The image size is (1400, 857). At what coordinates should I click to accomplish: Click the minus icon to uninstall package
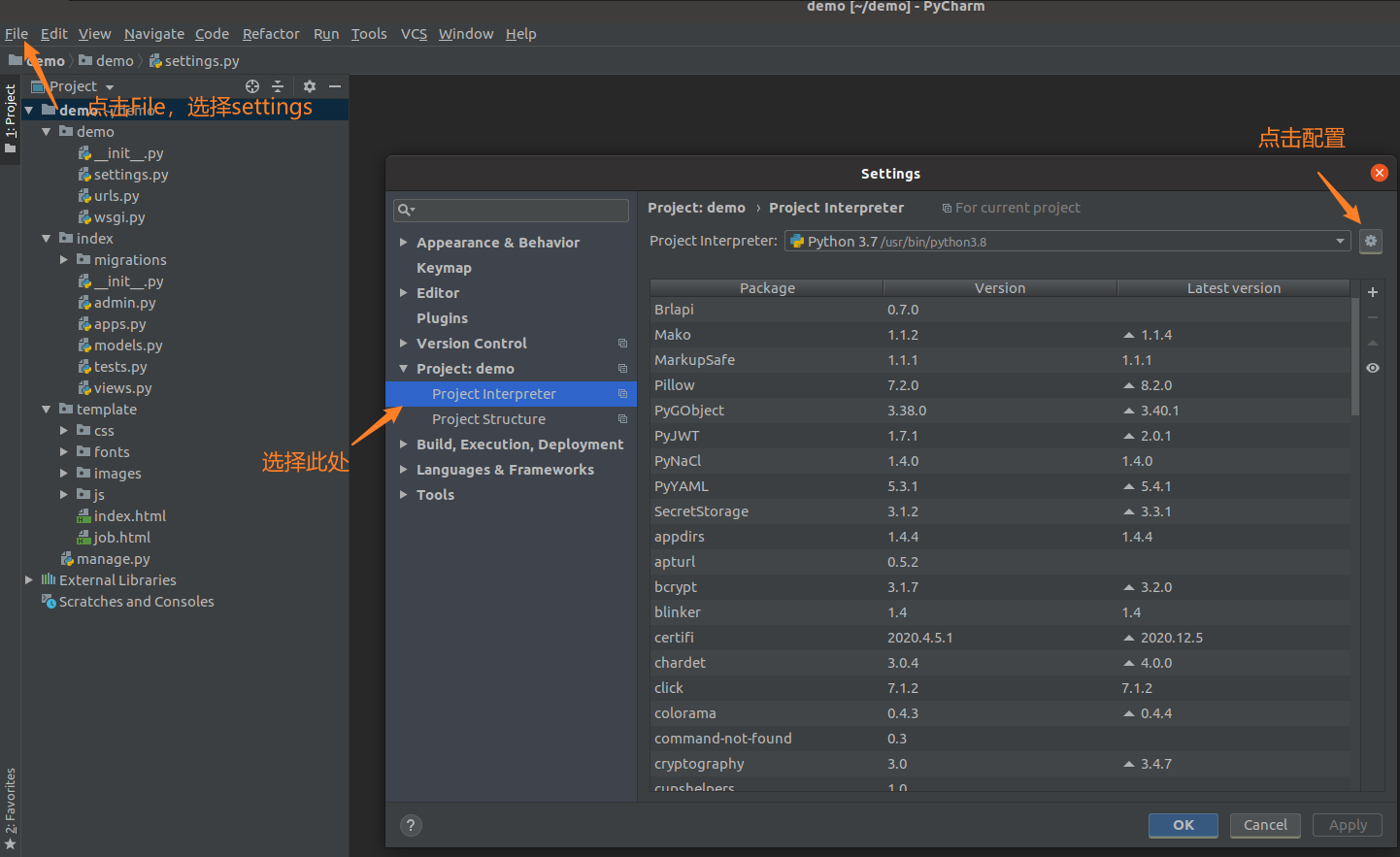pos(1373,317)
